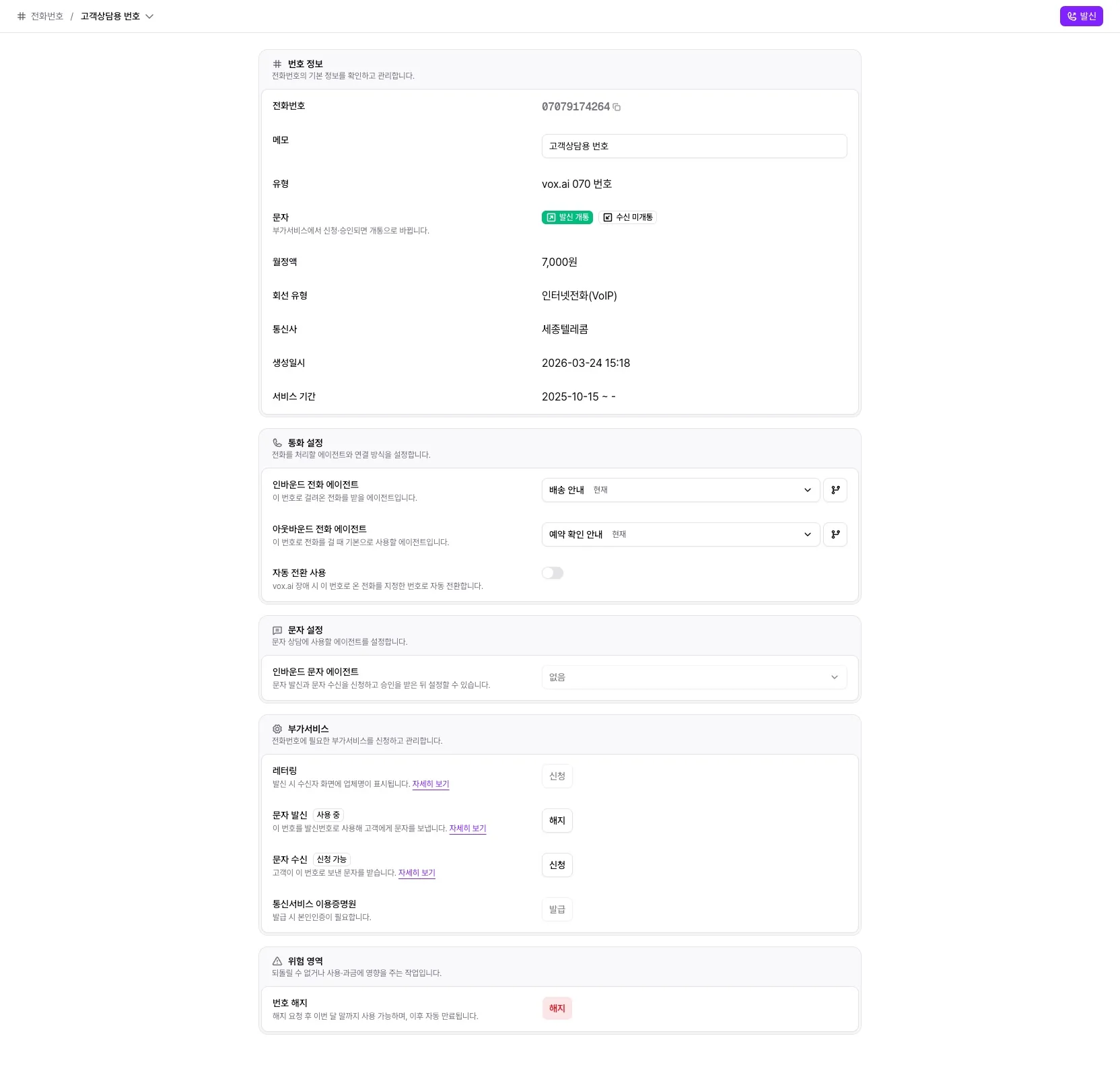Click the 부가서비스 gear icon
The width and height of the screenshot is (1120, 1077).
pos(277,729)
